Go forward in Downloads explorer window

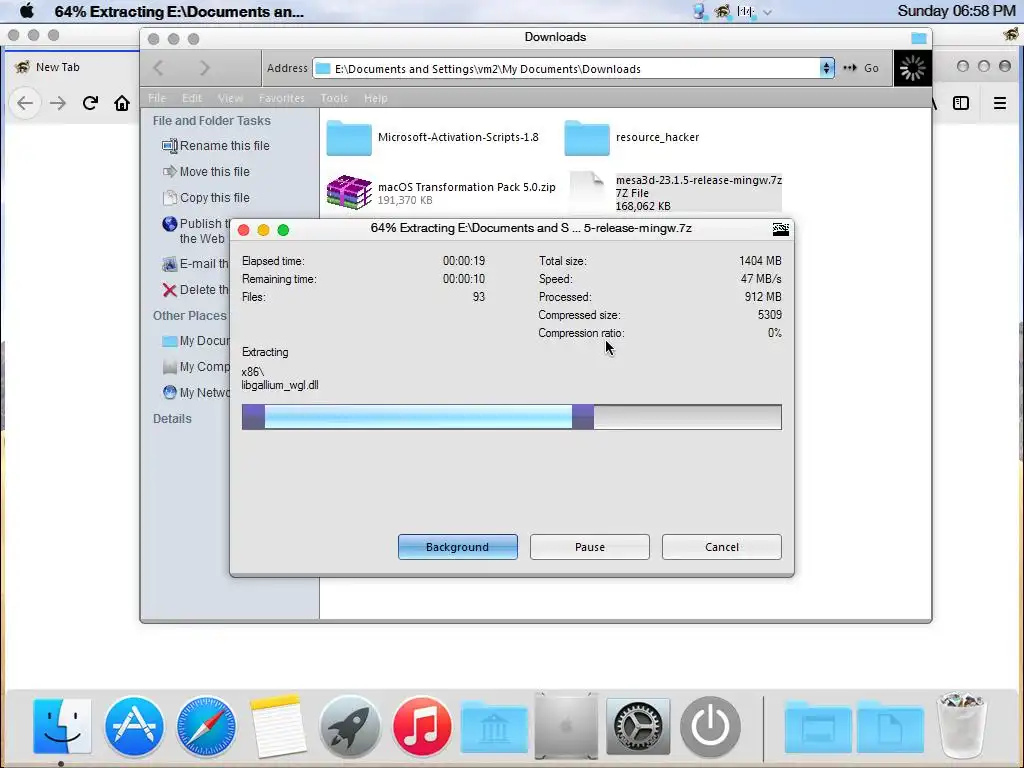coord(204,67)
